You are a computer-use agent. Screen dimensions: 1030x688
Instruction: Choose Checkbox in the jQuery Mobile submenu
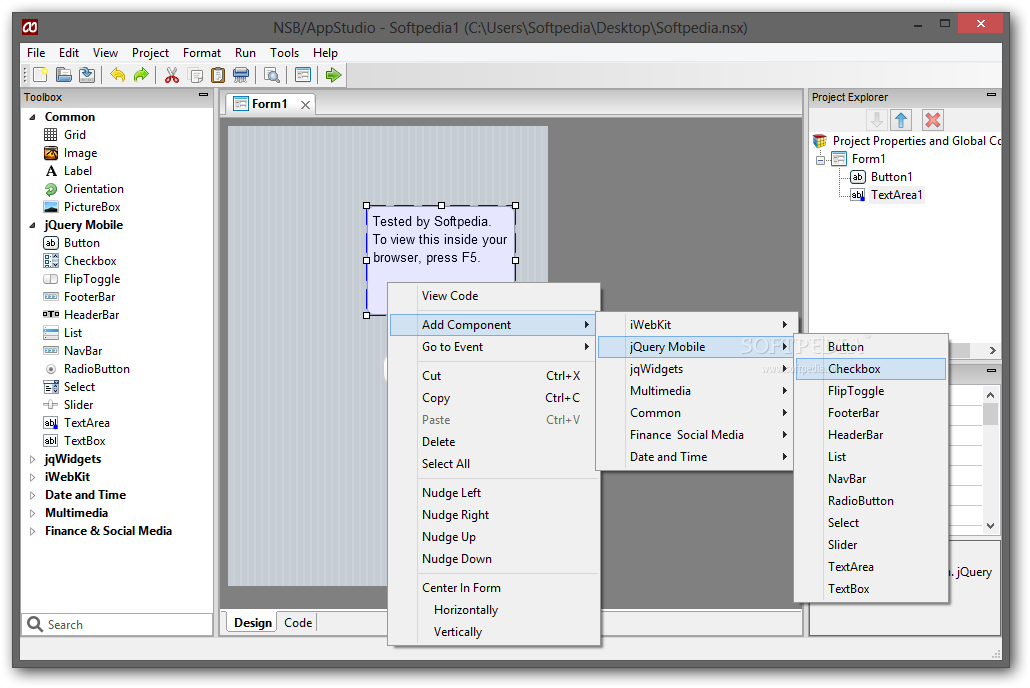pyautogui.click(x=870, y=369)
